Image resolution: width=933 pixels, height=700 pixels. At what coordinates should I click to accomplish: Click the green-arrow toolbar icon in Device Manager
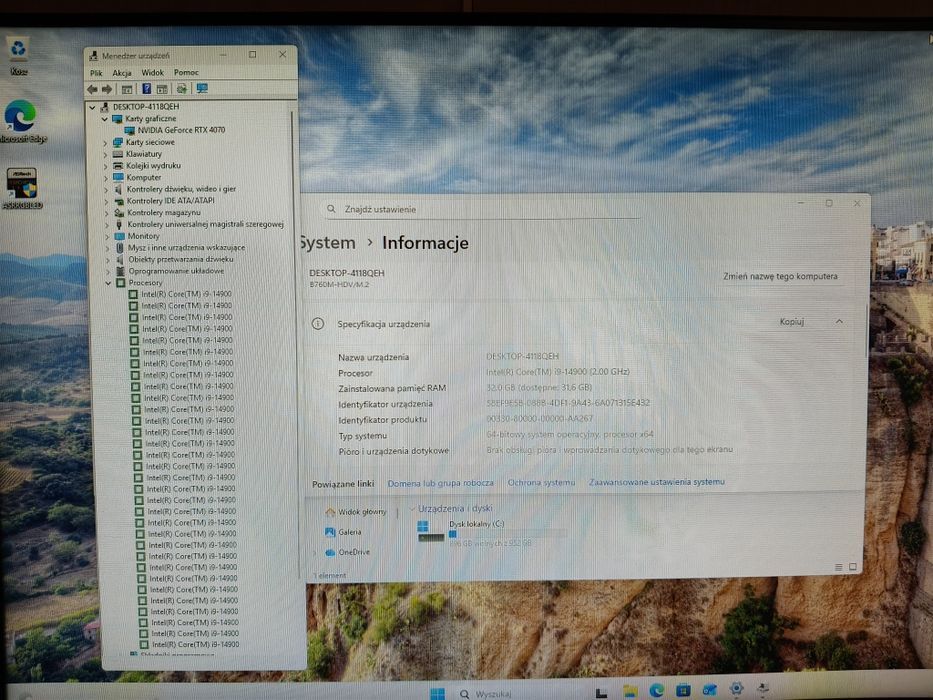(181, 89)
